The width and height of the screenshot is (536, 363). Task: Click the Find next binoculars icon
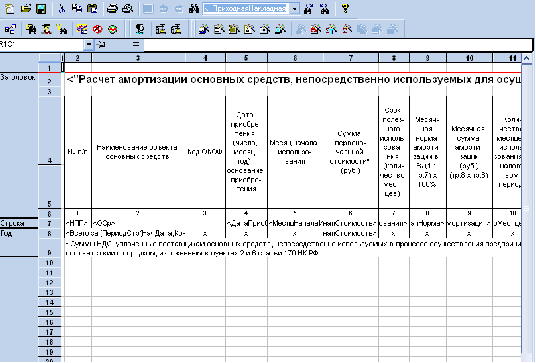click(x=309, y=9)
